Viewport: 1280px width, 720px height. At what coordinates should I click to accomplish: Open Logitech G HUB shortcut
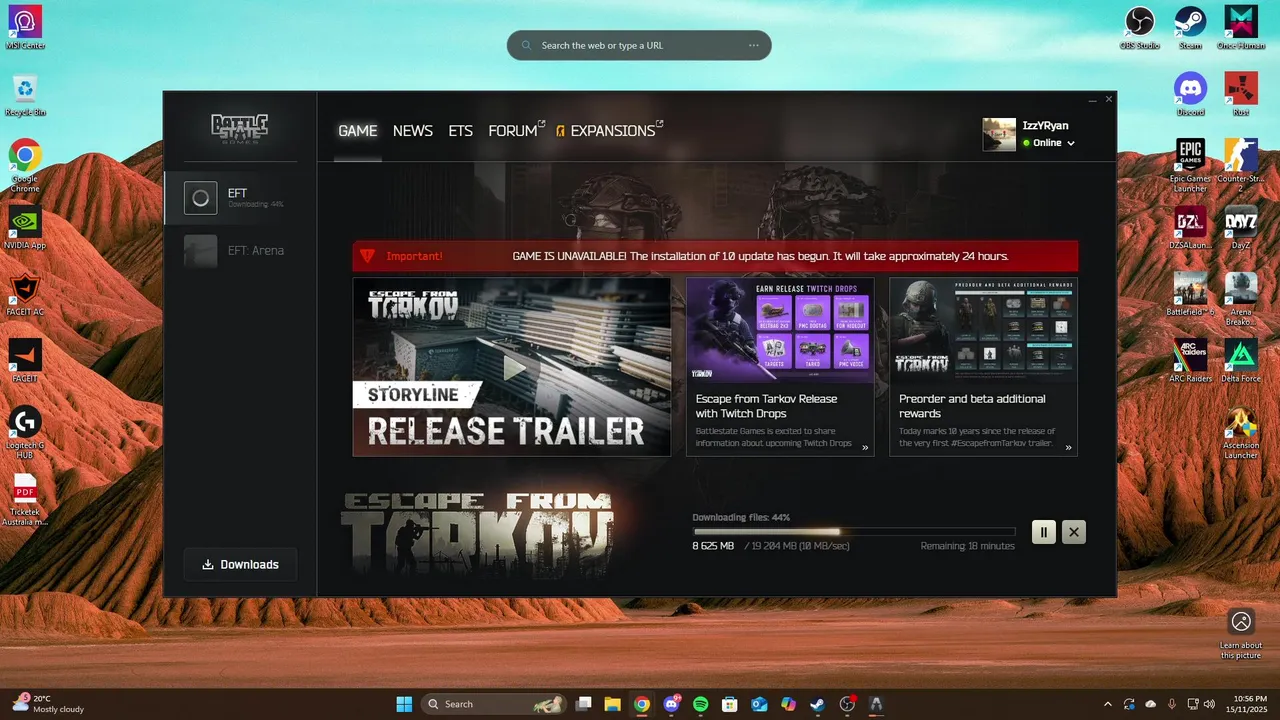tap(25, 432)
